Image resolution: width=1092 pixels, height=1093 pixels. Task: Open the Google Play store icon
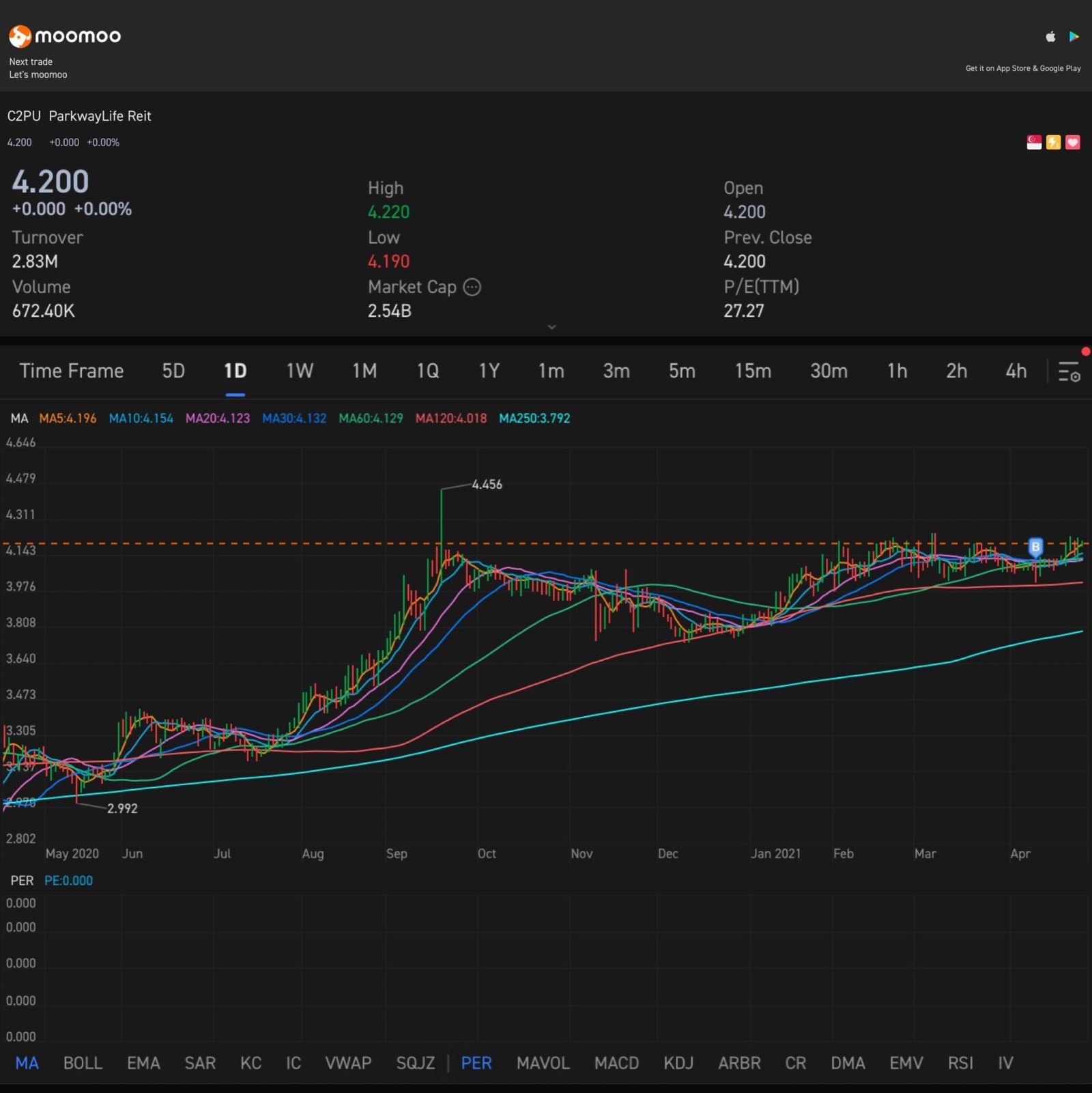[1074, 36]
